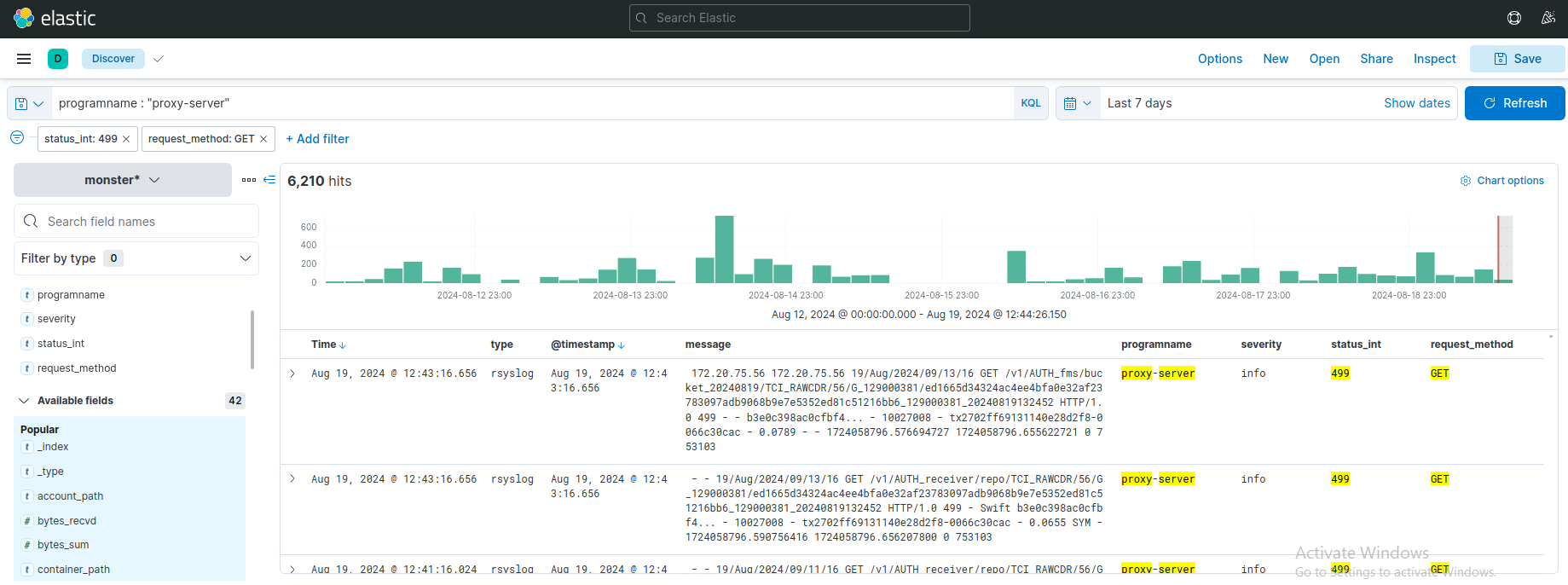This screenshot has width=1568, height=585.
Task: Open the Share menu item
Action: point(1376,59)
